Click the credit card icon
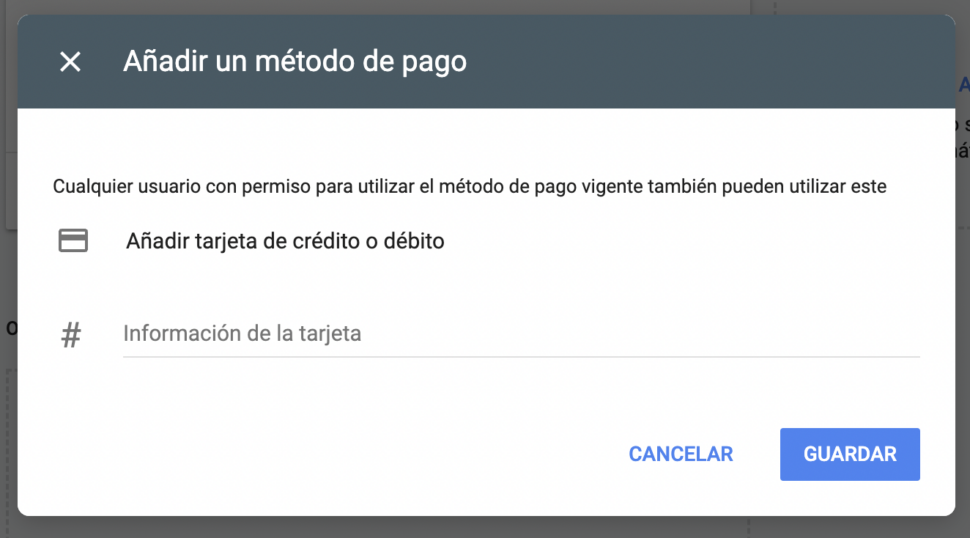 click(73, 241)
